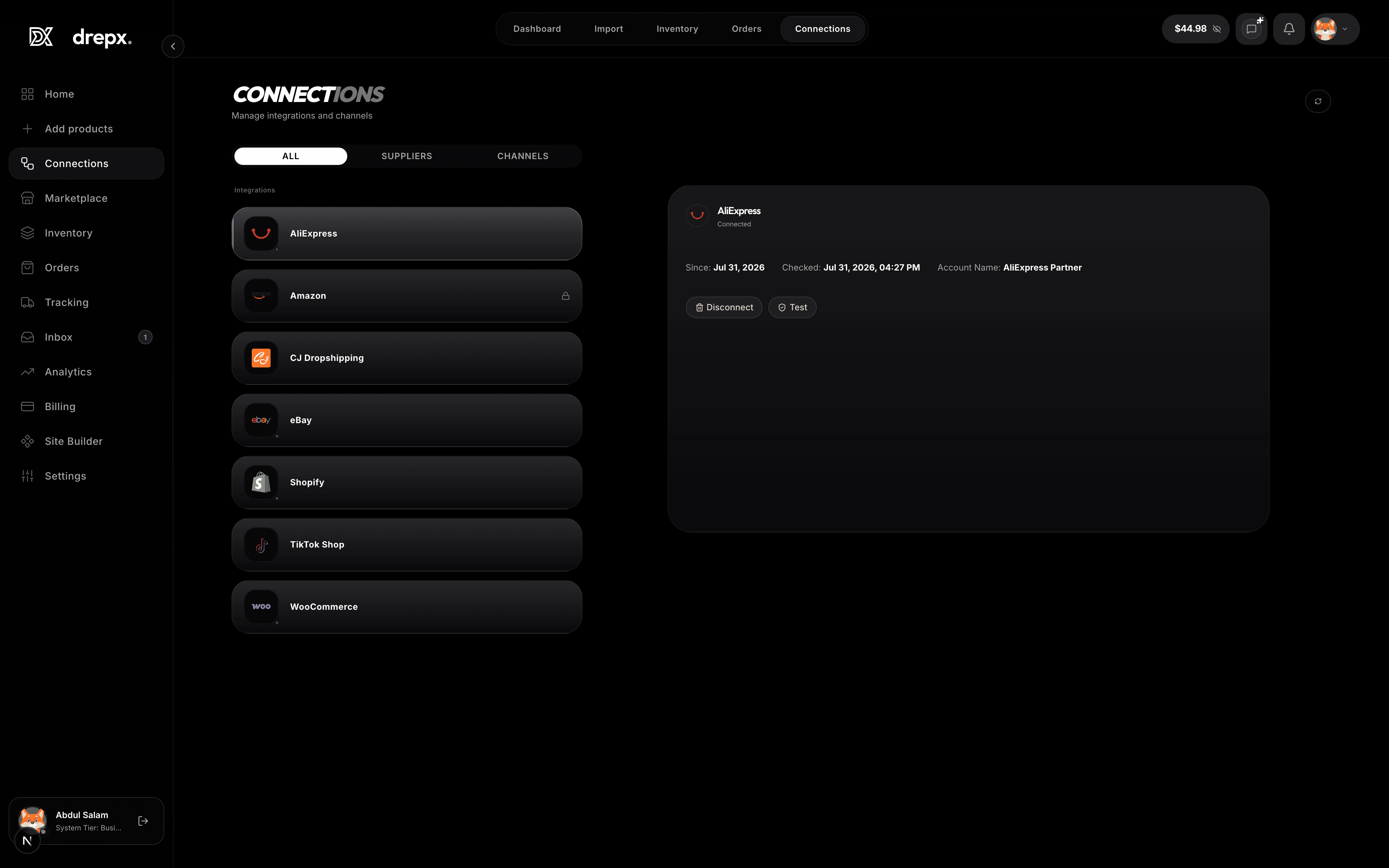
Task: Select the Shopify integration row
Action: click(x=406, y=482)
